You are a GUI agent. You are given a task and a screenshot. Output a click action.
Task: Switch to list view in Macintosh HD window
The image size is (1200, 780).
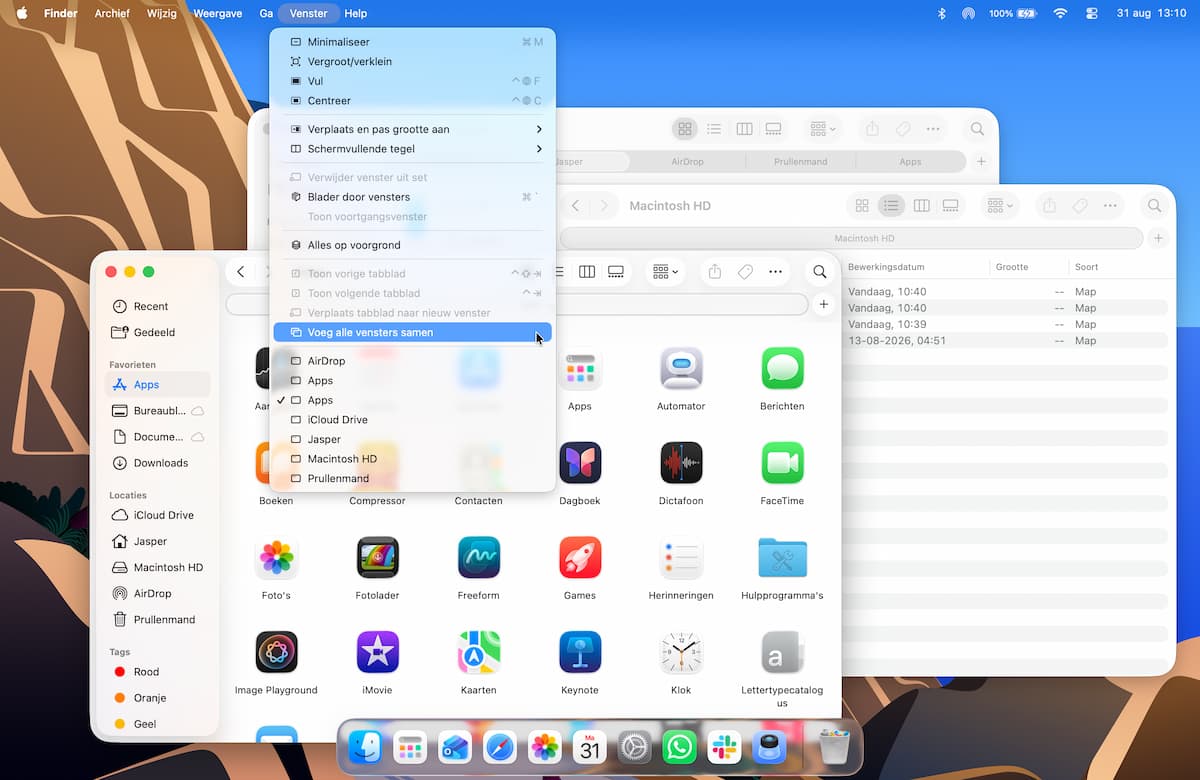(x=891, y=206)
